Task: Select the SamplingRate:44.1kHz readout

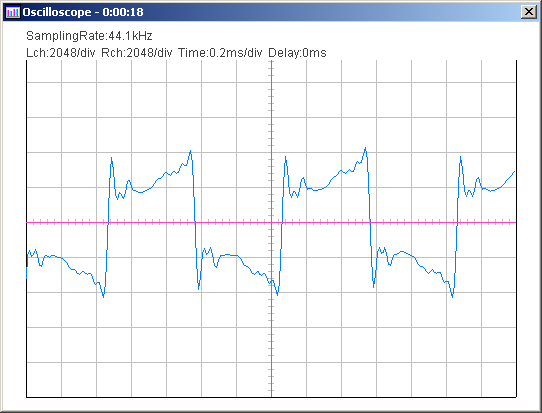Action: click(89, 36)
